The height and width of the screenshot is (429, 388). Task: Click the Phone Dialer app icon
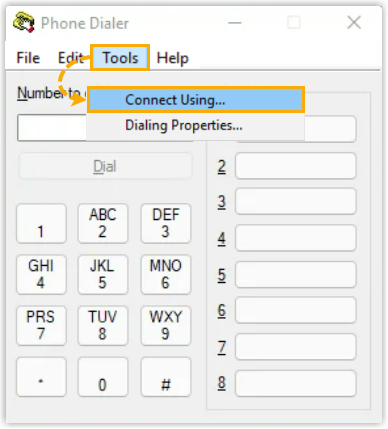pos(24,22)
